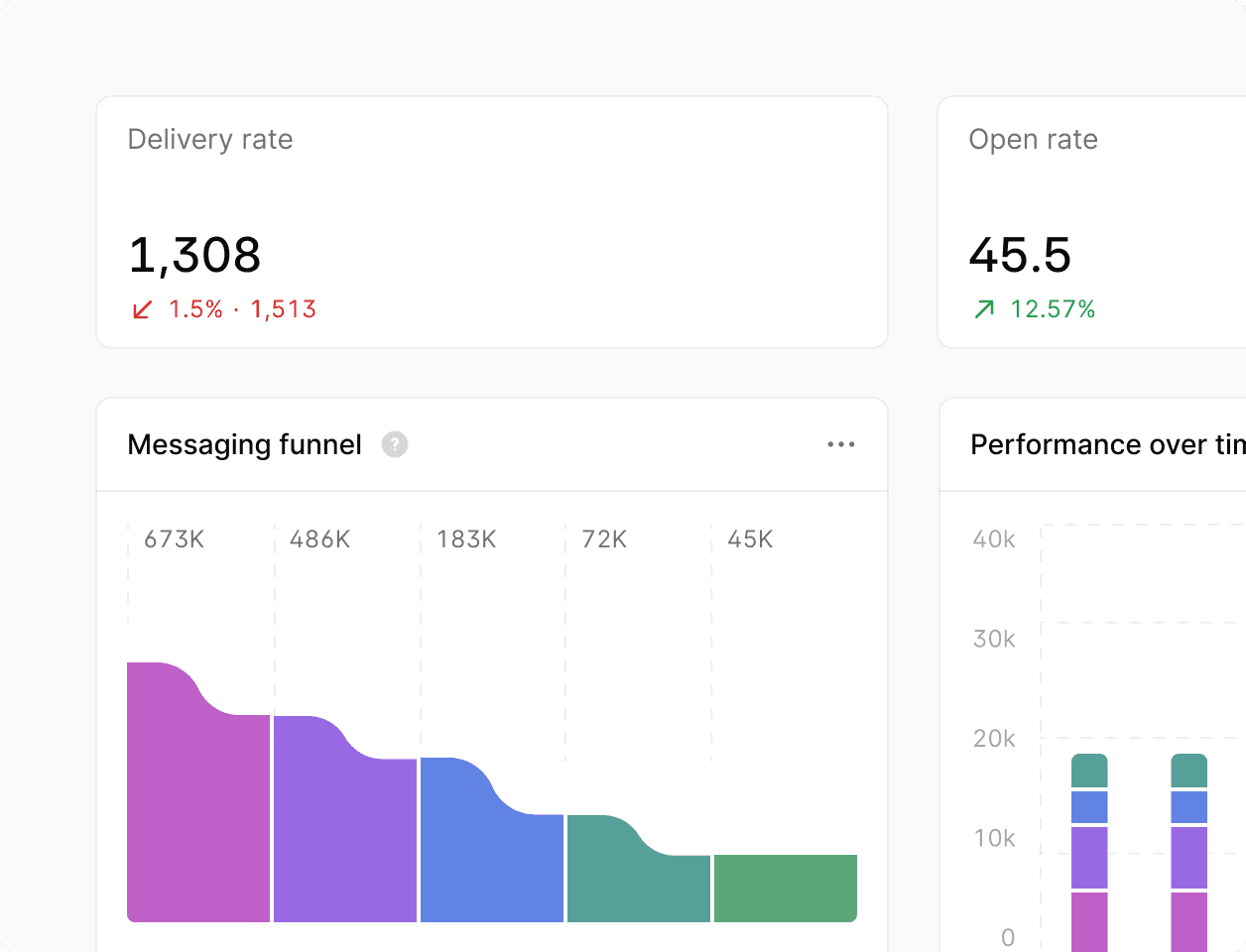Click the Messaging funnel heading
The image size is (1246, 952).
[x=244, y=444]
